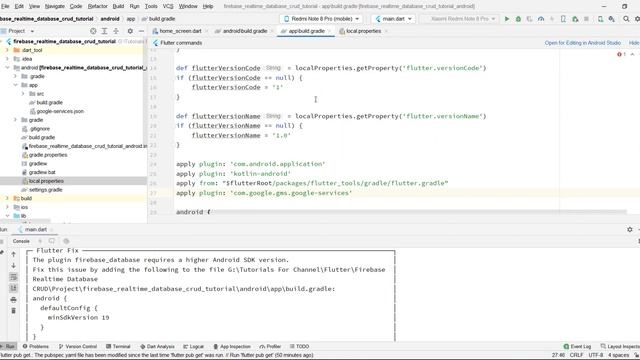
Task: Select gradle.properties file in tree
Action: pos(44,155)
